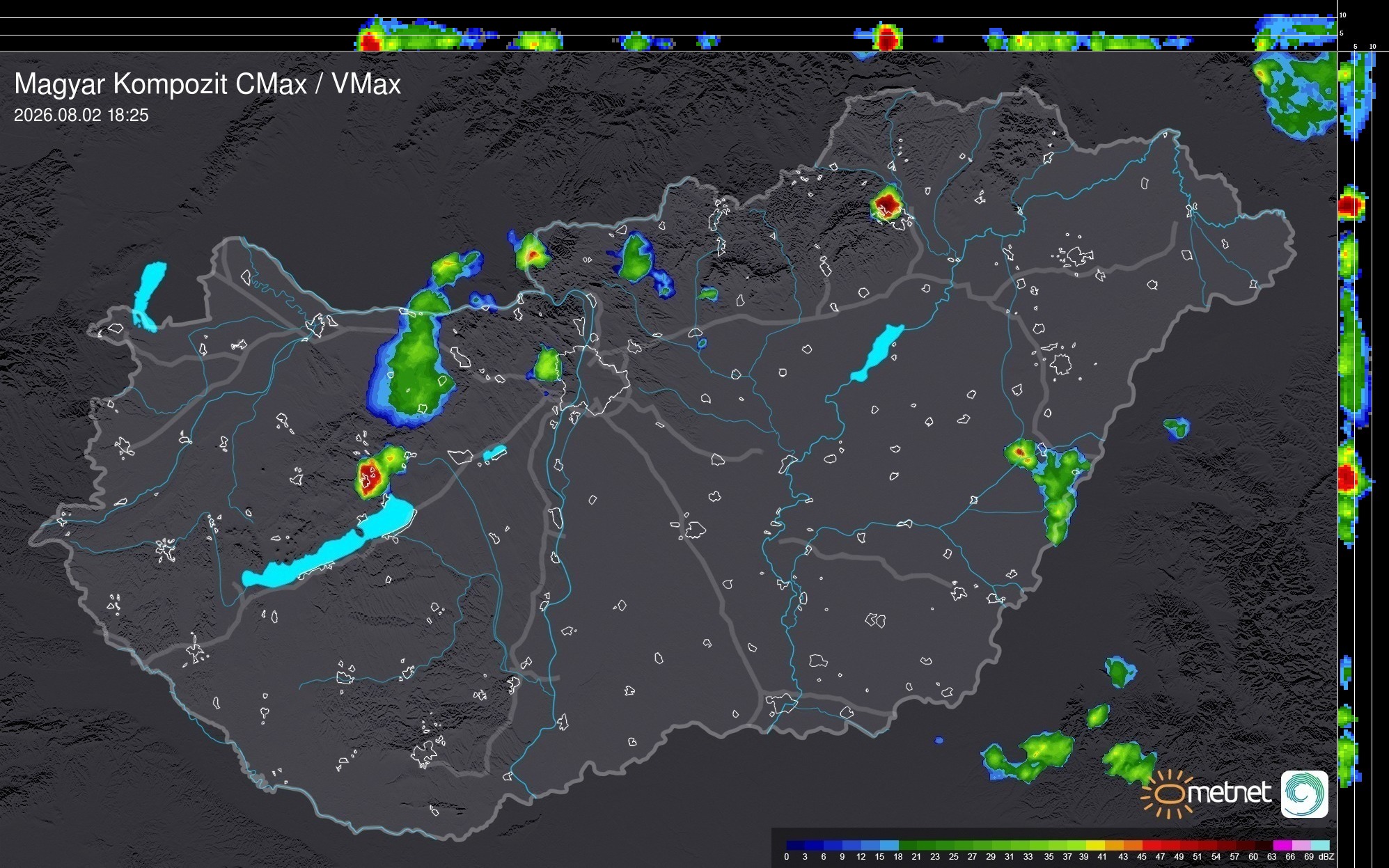
Task: Click the Magyar Kompozit CMax / VMax title
Action: (207, 84)
